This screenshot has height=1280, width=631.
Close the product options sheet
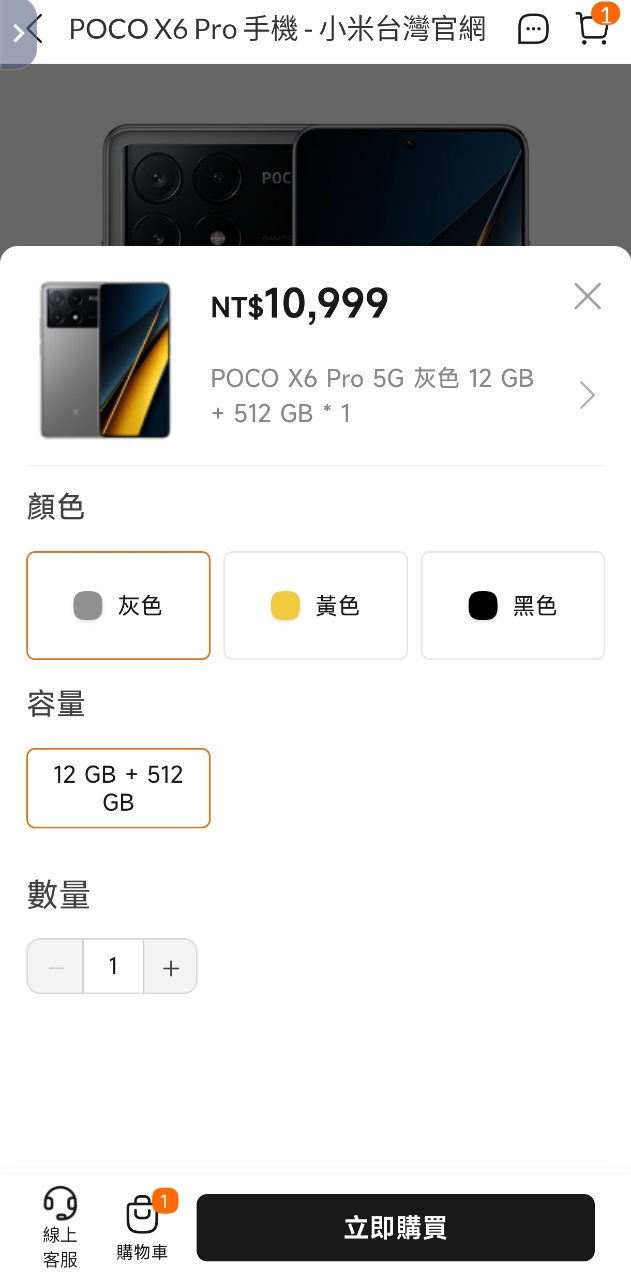(x=587, y=296)
